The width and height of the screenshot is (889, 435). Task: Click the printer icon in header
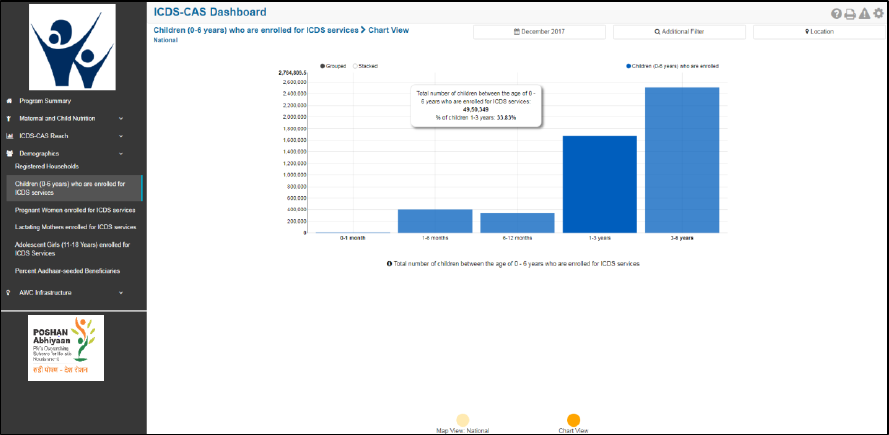[x=850, y=14]
